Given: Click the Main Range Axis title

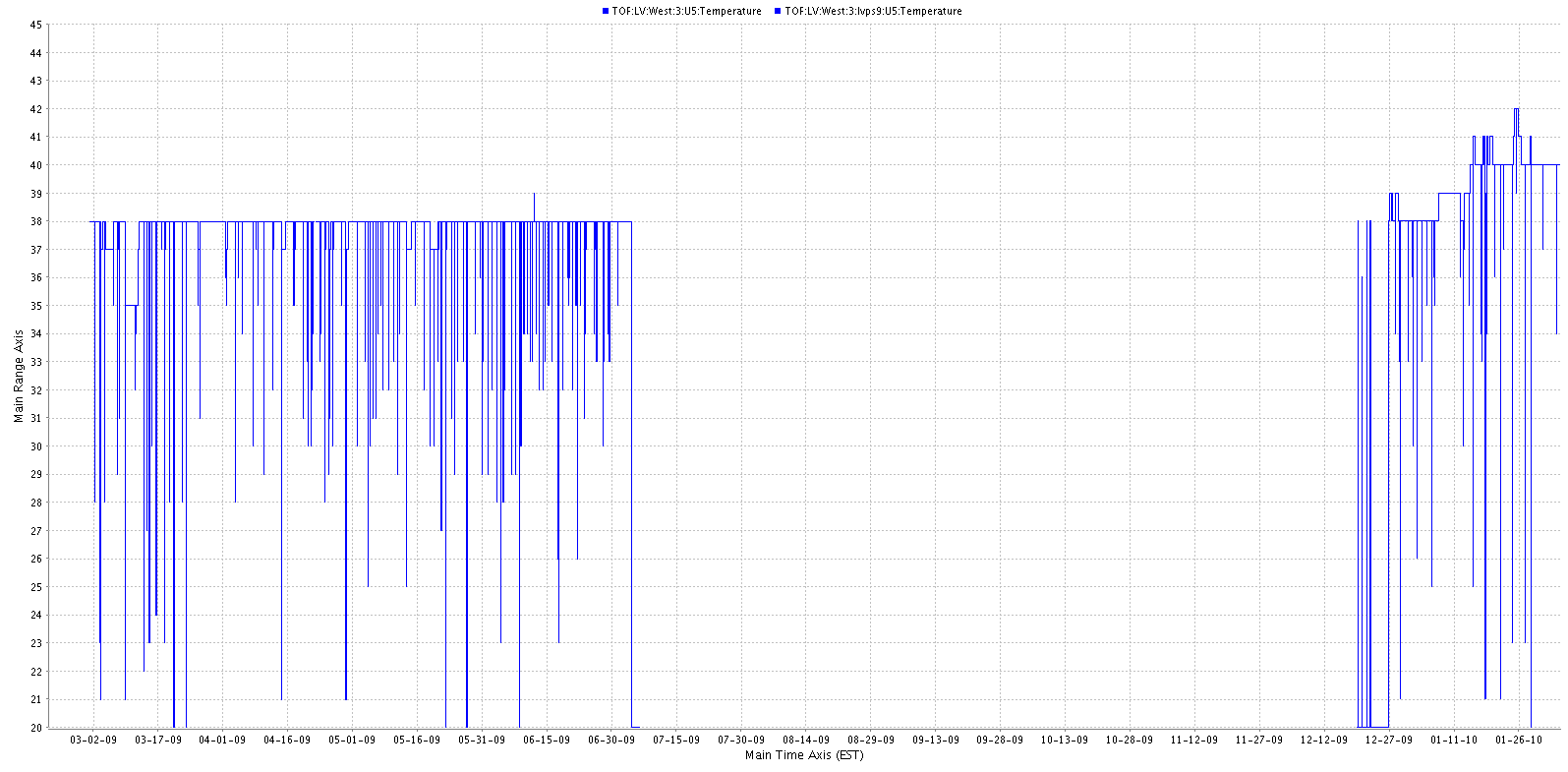Looking at the screenshot, I should (19, 377).
